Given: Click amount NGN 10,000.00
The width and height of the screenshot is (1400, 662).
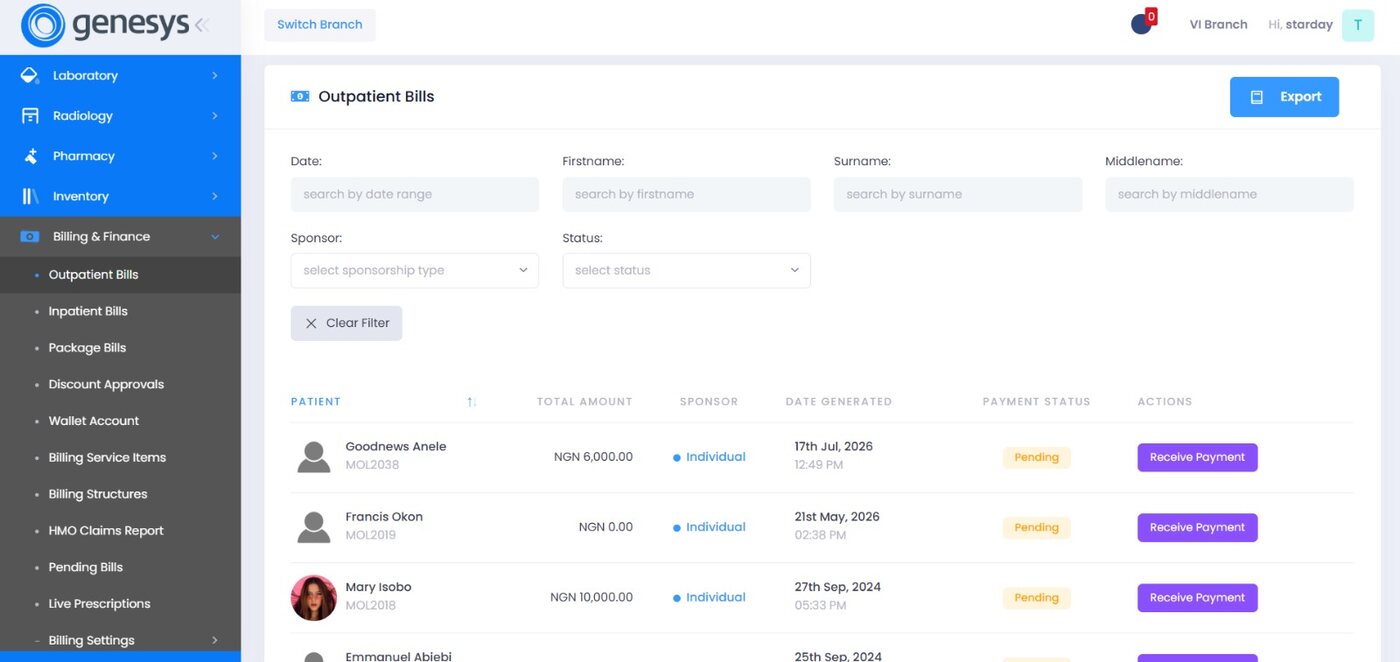Looking at the screenshot, I should click(x=591, y=597).
